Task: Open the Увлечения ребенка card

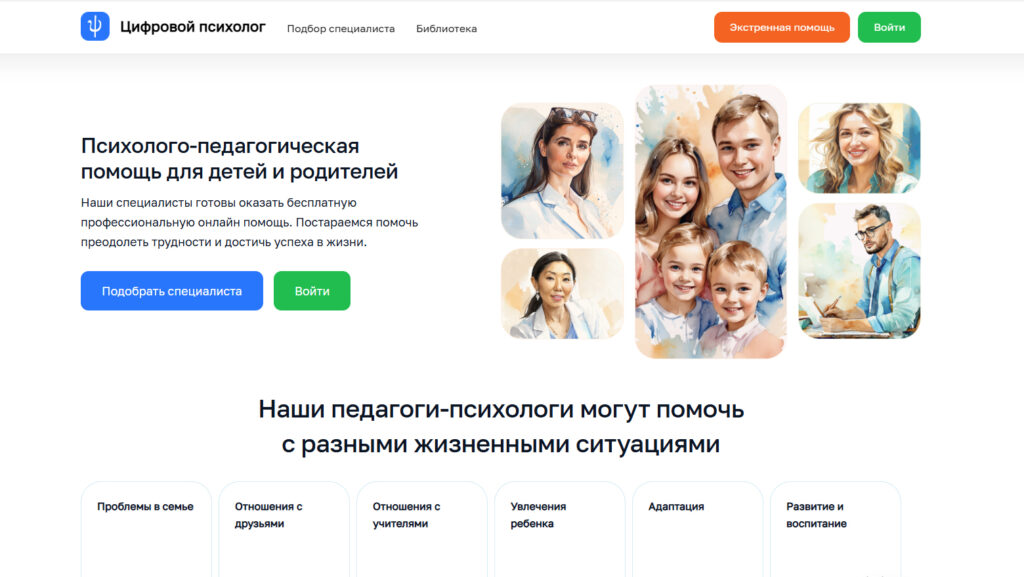Action: tap(560, 529)
